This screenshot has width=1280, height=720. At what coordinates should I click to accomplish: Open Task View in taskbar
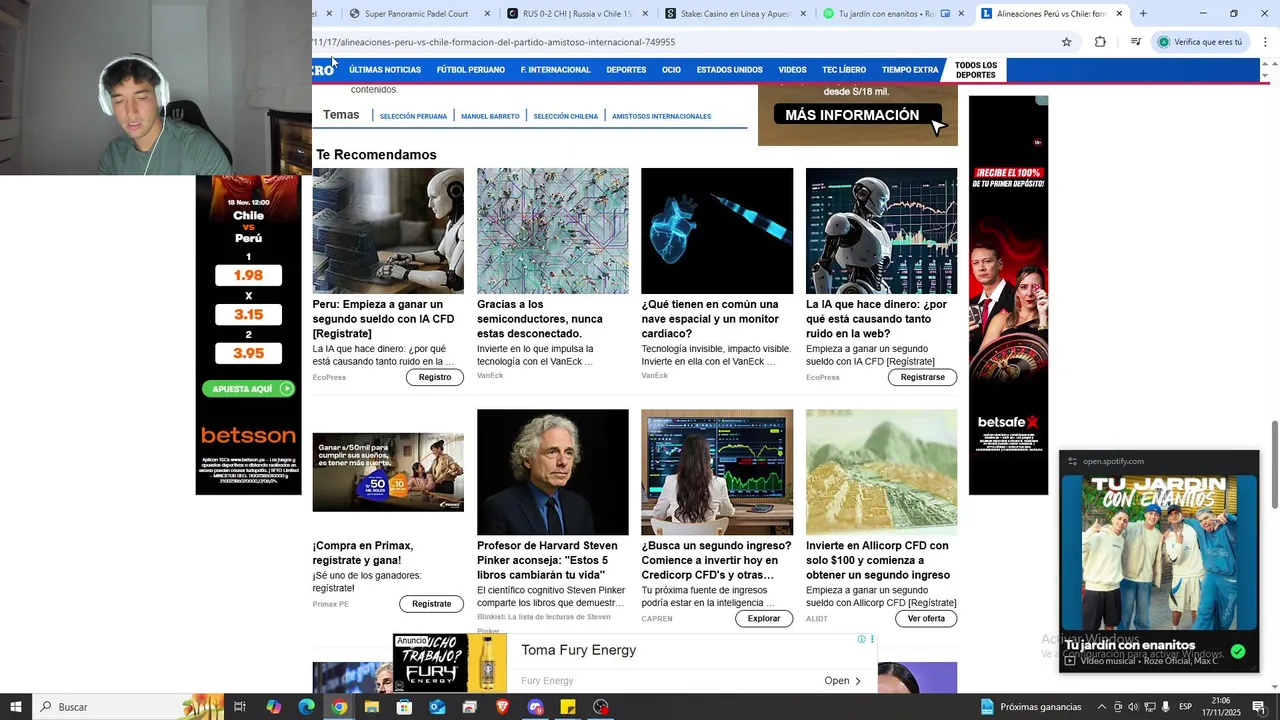[x=240, y=707]
